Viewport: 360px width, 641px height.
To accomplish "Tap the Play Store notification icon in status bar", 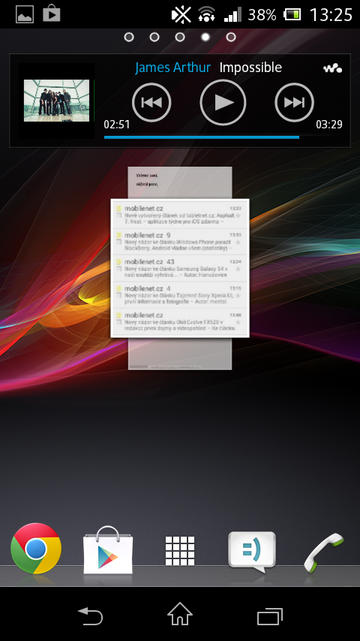I will point(51,13).
